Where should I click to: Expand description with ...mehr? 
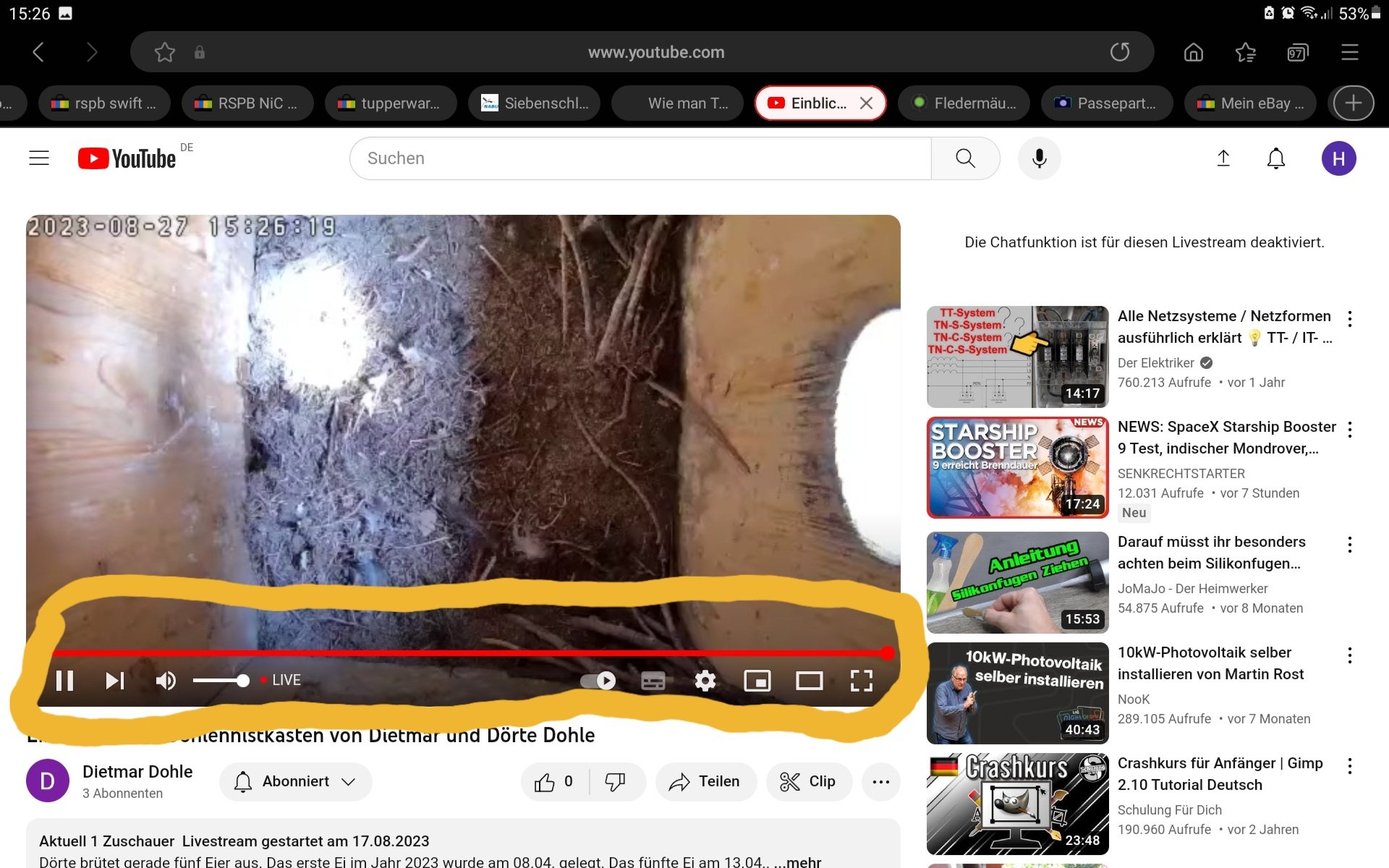(797, 861)
